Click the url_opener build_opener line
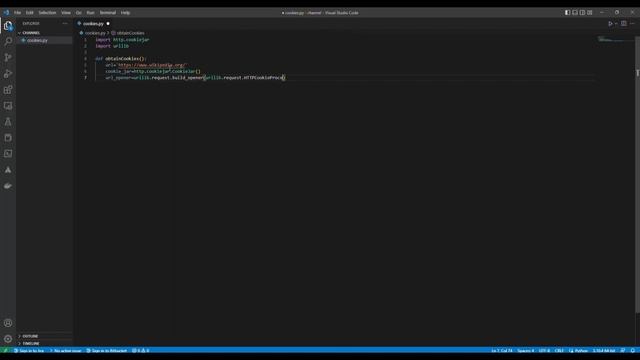Image resolution: width=640 pixels, height=360 pixels. [195, 78]
